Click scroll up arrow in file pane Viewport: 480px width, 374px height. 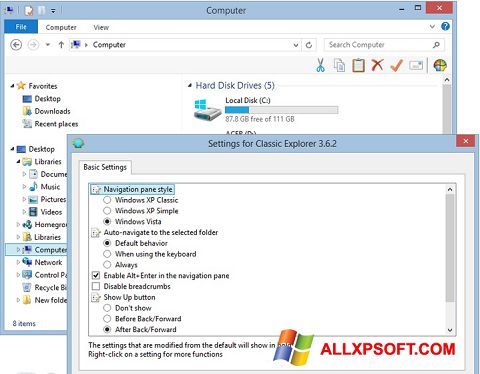447,80
